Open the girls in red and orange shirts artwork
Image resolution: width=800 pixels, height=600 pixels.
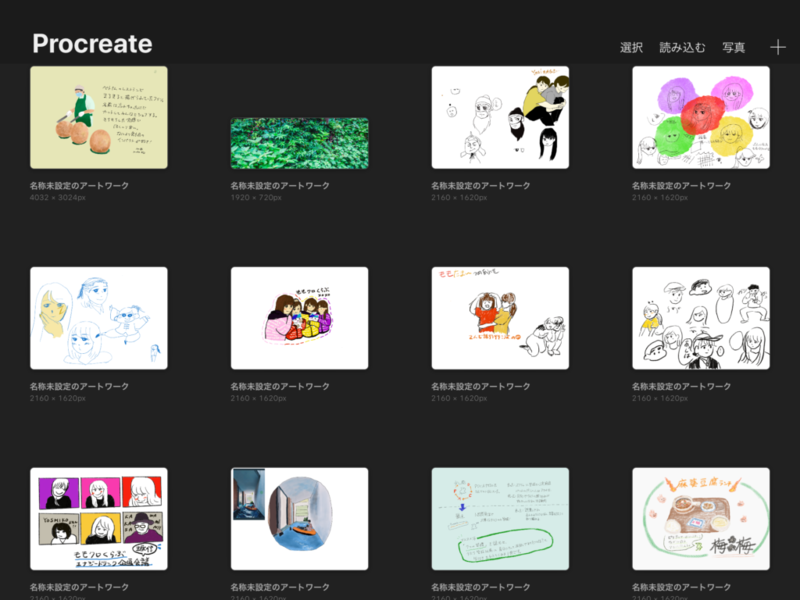click(x=500, y=318)
